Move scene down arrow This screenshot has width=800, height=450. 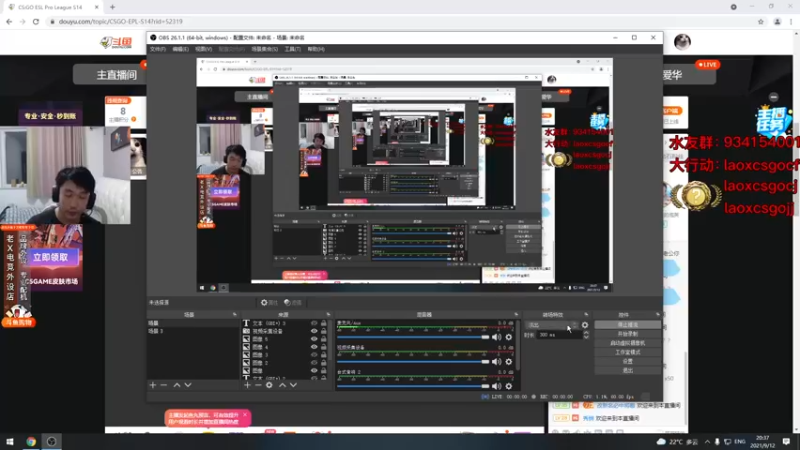(x=188, y=385)
